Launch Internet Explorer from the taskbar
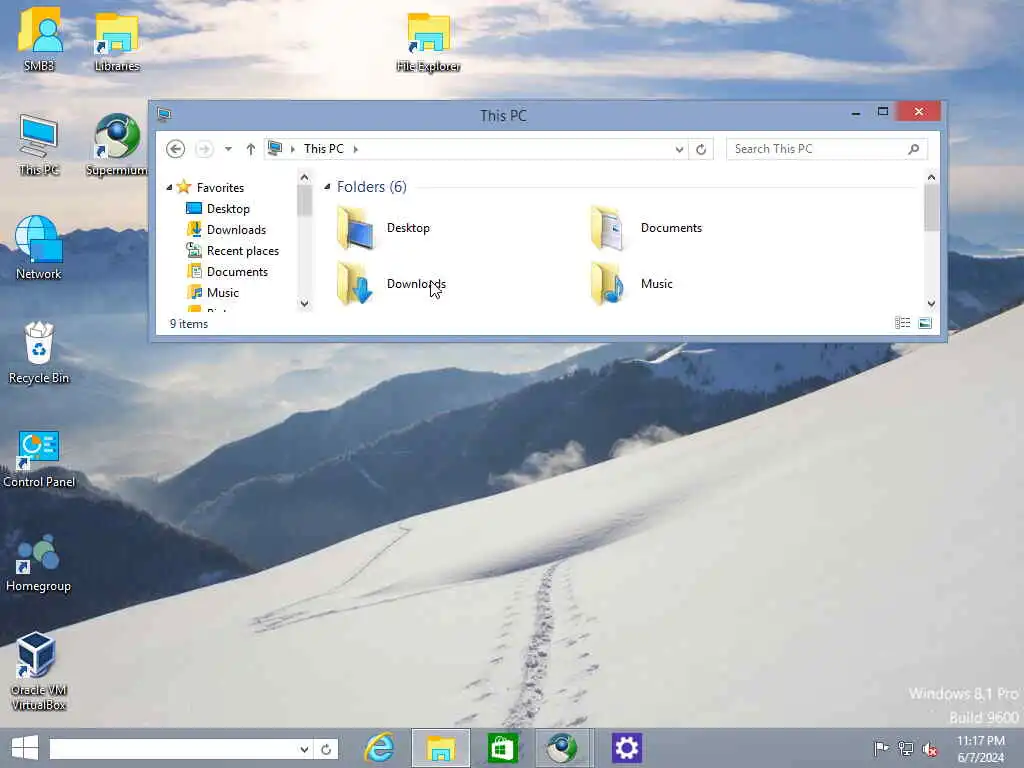The height and width of the screenshot is (768, 1024). point(379,748)
